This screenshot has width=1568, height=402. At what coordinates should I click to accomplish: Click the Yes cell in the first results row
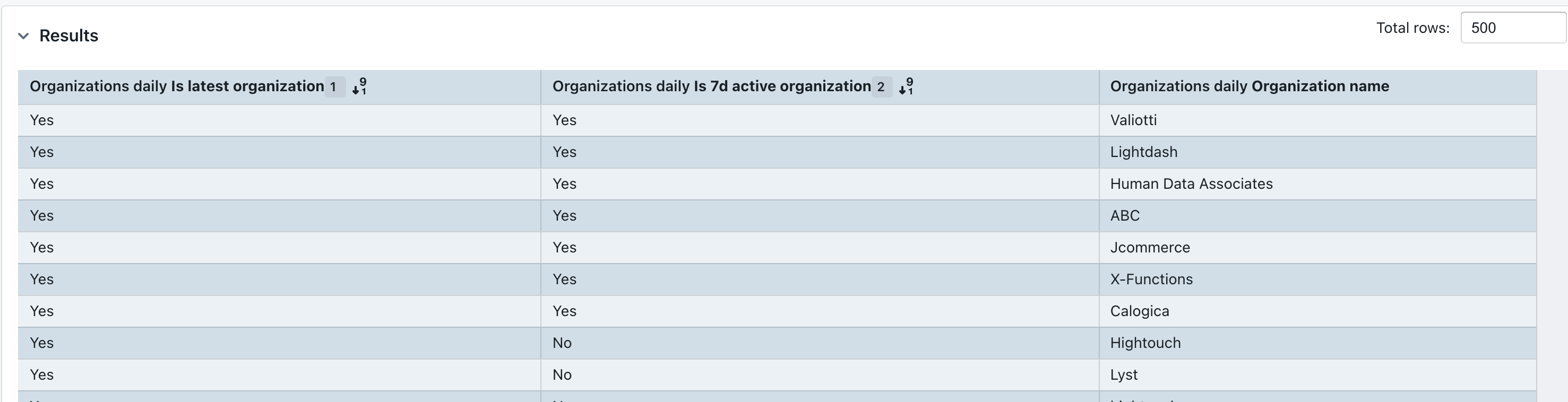pyautogui.click(x=41, y=120)
